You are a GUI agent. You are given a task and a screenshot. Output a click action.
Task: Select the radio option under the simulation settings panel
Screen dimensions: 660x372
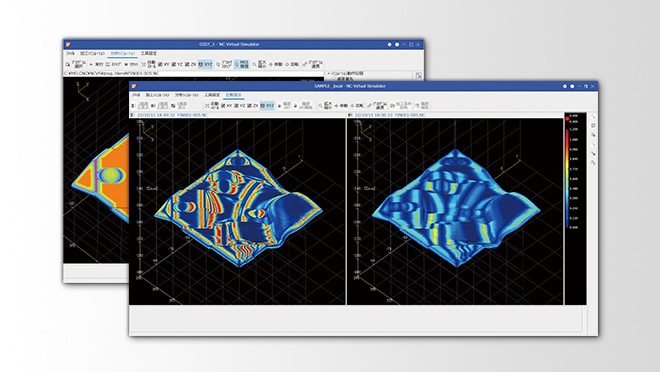click(335, 78)
